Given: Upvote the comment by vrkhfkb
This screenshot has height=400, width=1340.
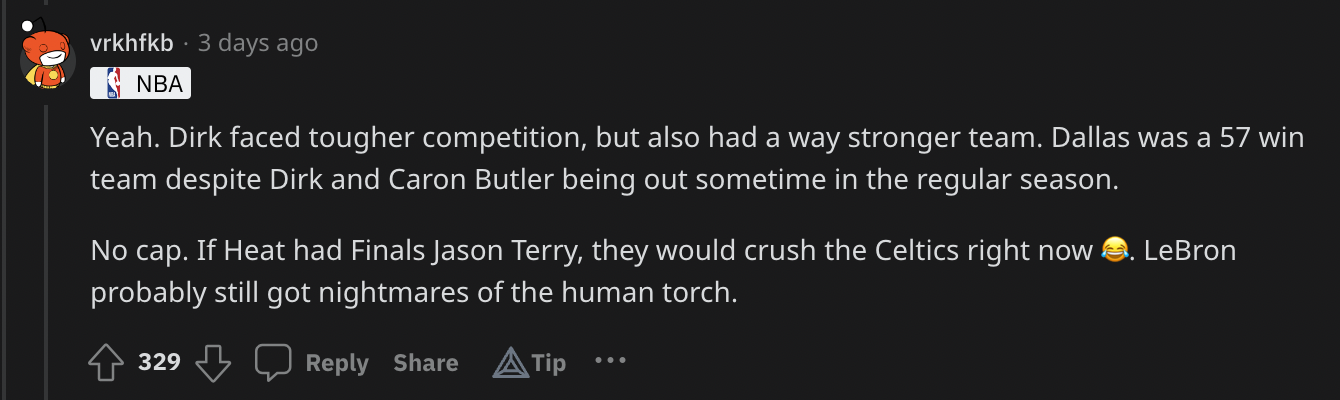Looking at the screenshot, I should coord(106,363).
